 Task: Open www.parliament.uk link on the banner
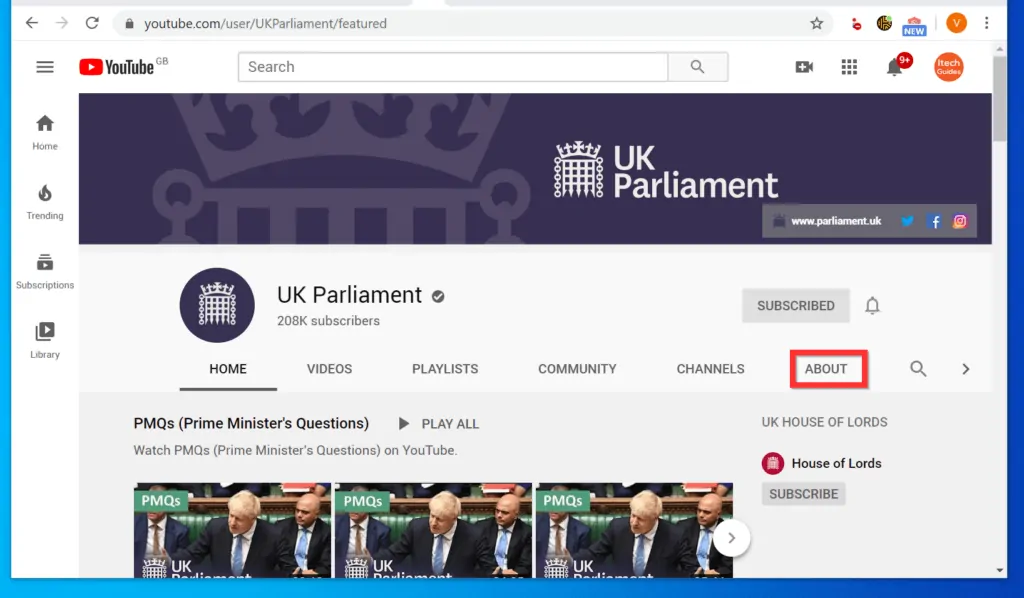click(x=836, y=221)
